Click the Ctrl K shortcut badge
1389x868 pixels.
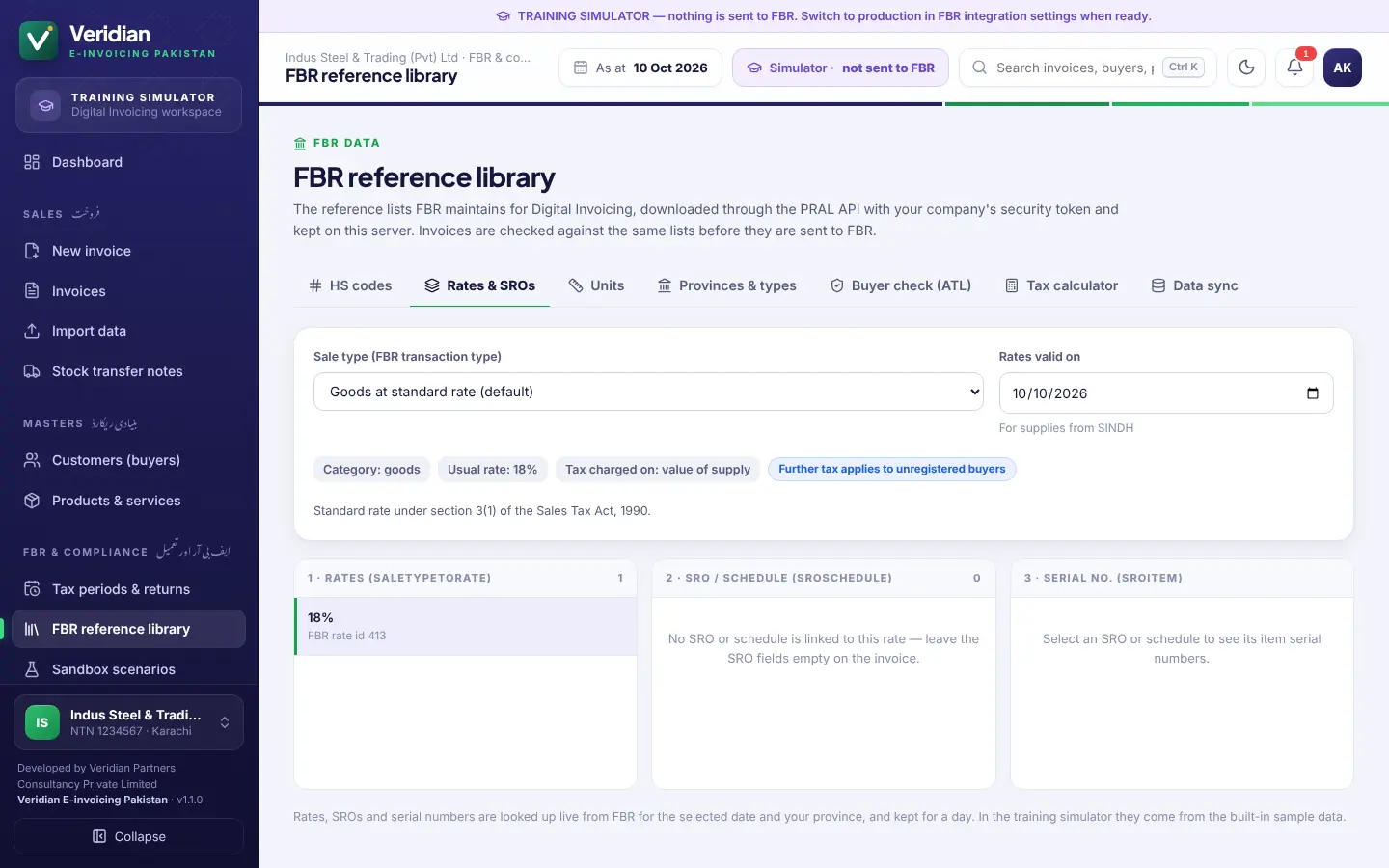coord(1184,68)
